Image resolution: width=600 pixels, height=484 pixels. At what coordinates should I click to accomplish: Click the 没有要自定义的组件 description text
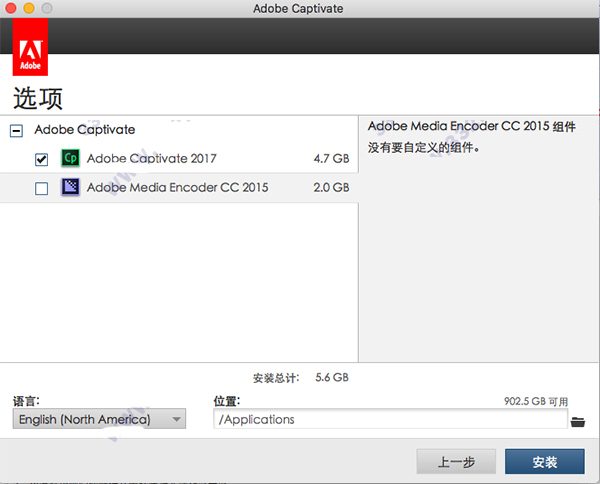(424, 147)
